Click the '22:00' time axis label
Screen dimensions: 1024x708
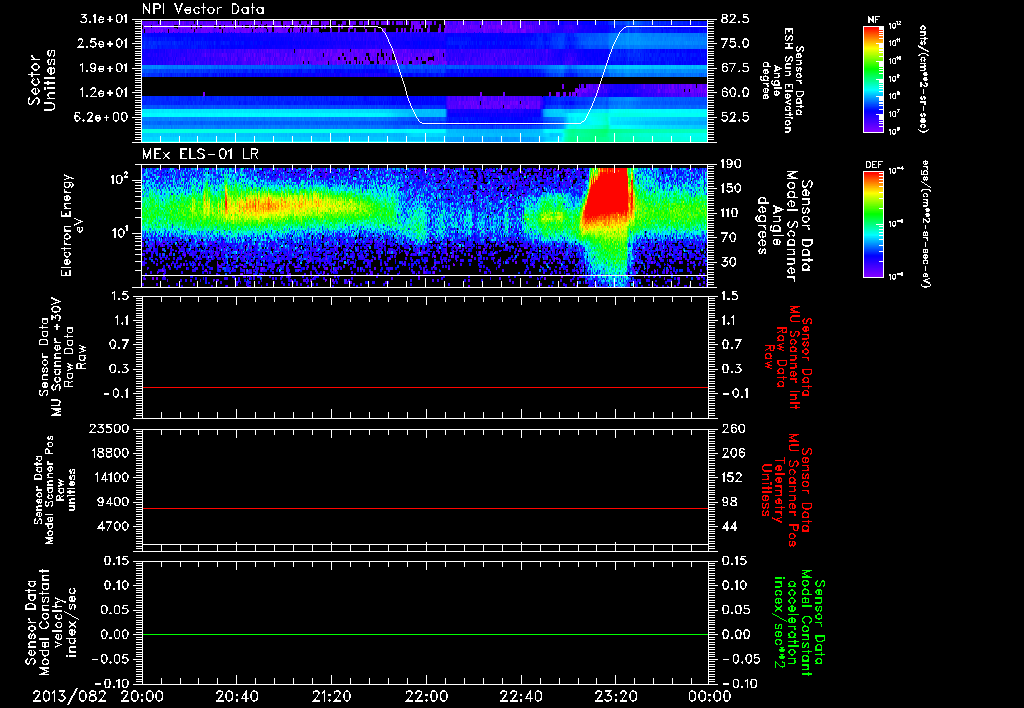click(x=426, y=696)
